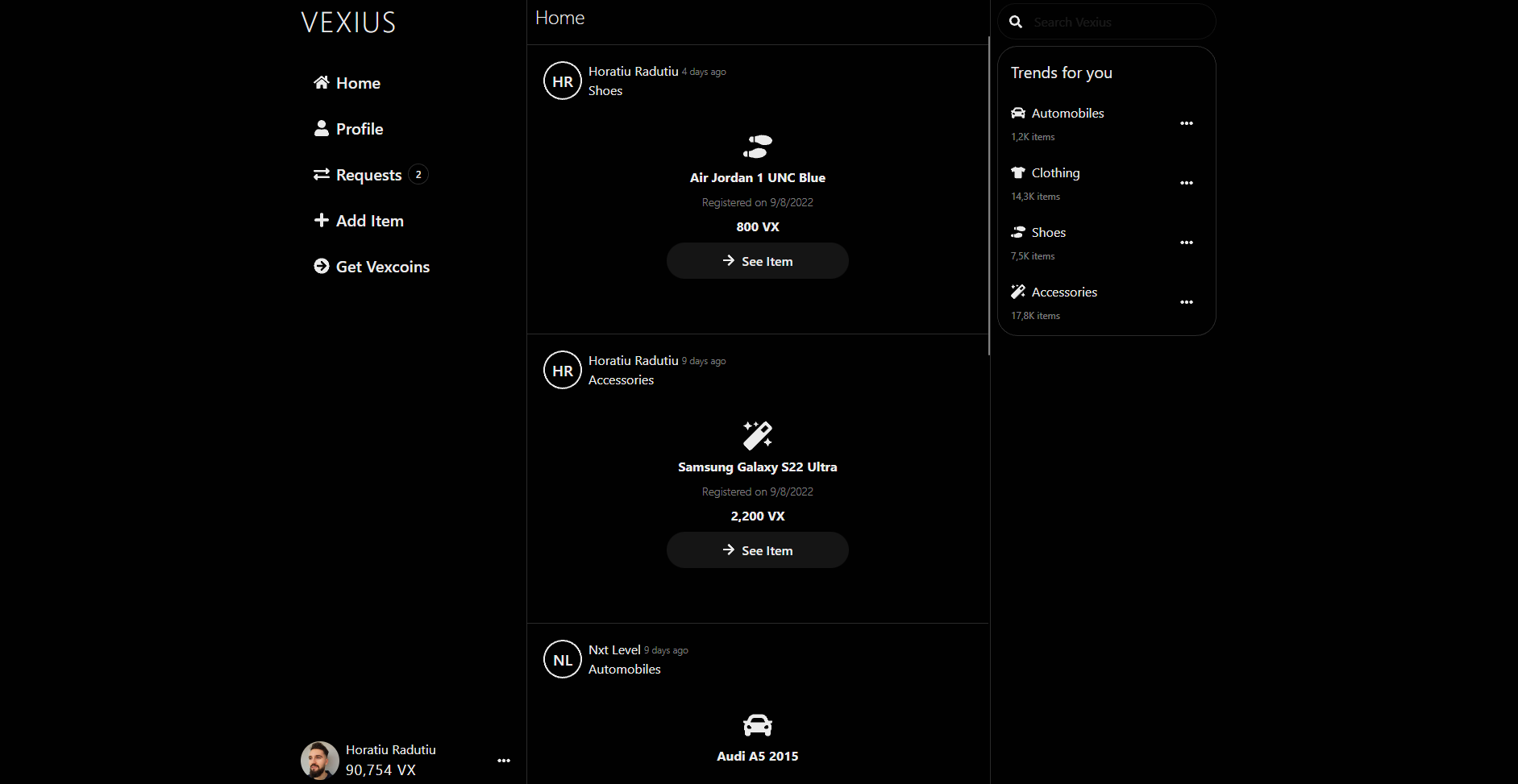
Task: Select the Shoes trend
Action: [1049, 232]
